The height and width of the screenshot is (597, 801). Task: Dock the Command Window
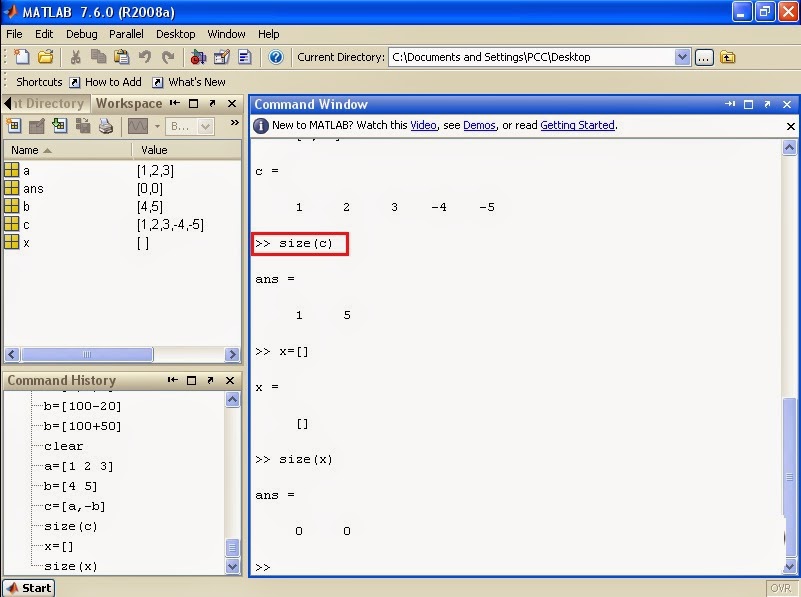click(729, 104)
